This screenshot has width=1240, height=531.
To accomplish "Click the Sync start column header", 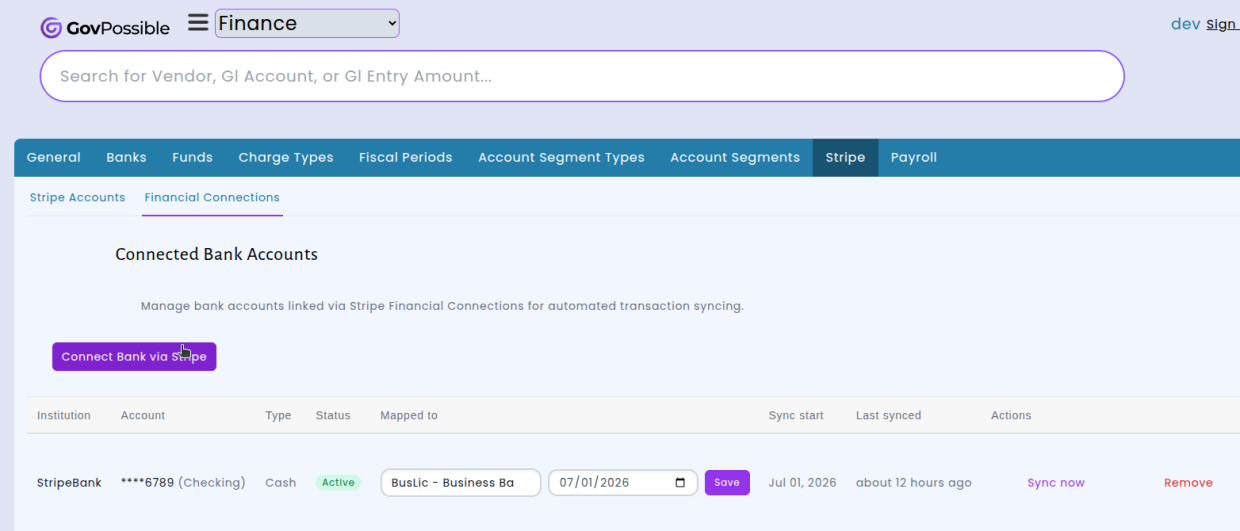I will coord(796,415).
